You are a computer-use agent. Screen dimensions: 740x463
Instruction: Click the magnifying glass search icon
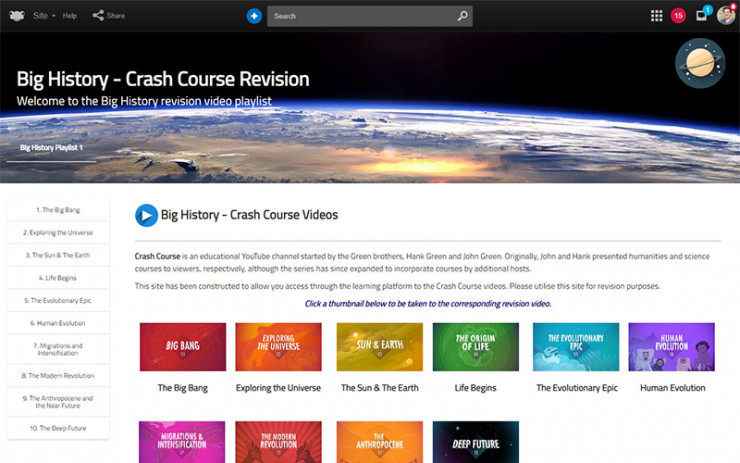[463, 16]
